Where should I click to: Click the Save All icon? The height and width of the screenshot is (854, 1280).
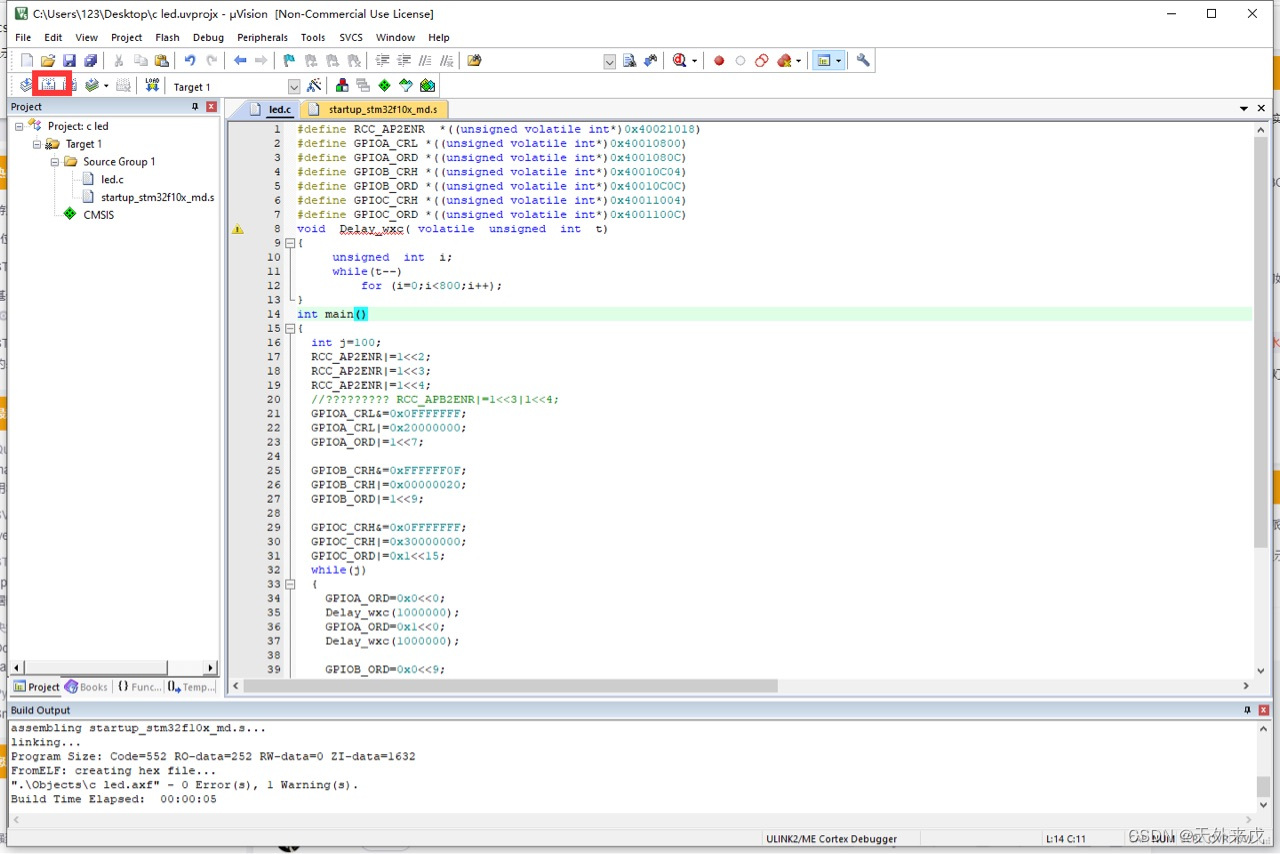pyautogui.click(x=90, y=61)
